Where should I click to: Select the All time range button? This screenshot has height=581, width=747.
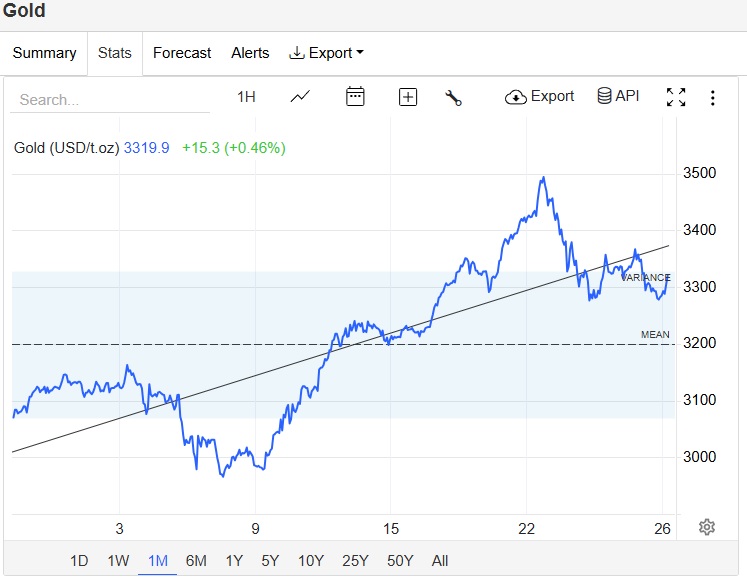pyautogui.click(x=440, y=561)
